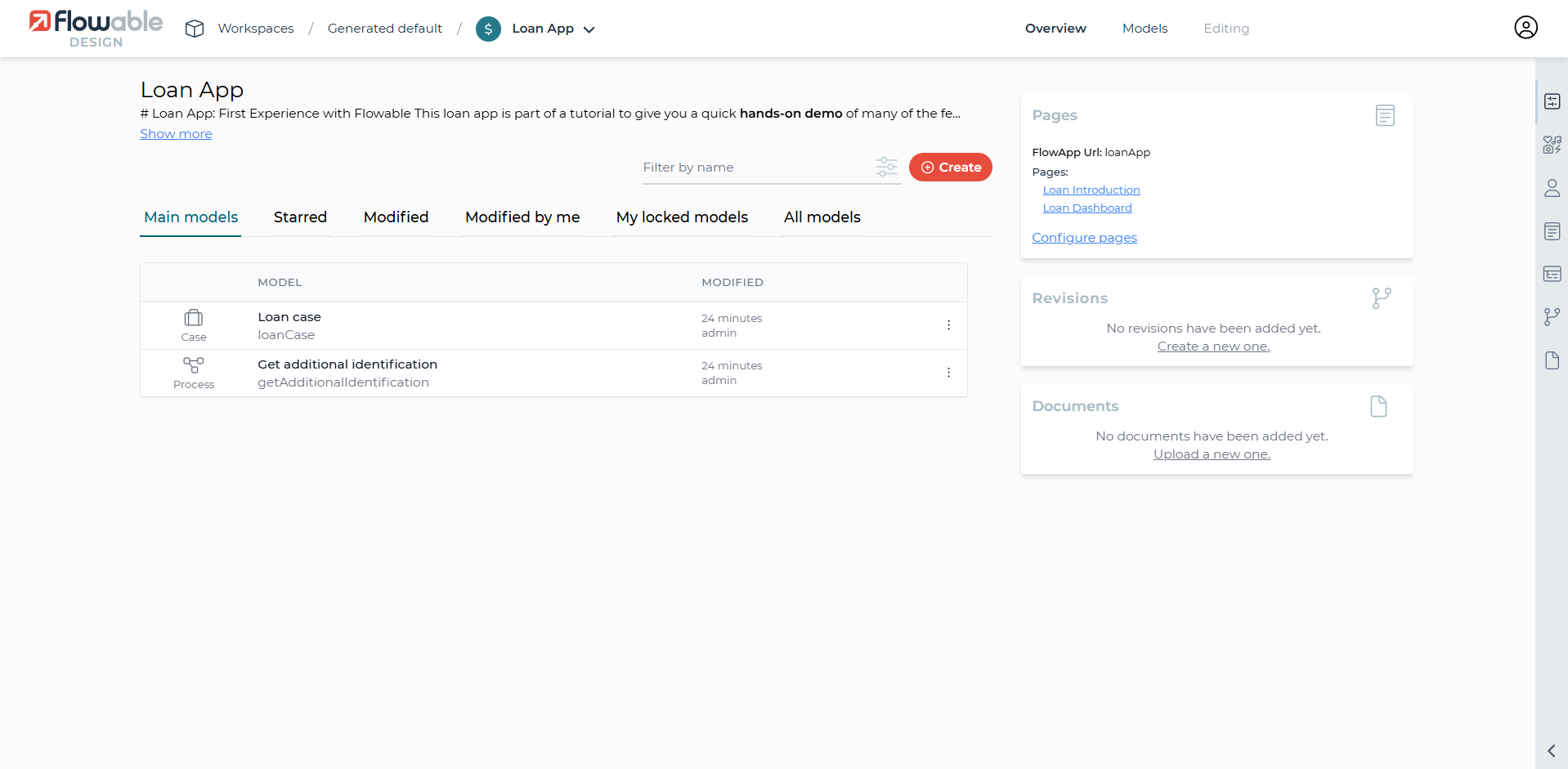This screenshot has width=1568, height=769.
Task: Collapse the right sidebar with chevron
Action: pos(1551,751)
